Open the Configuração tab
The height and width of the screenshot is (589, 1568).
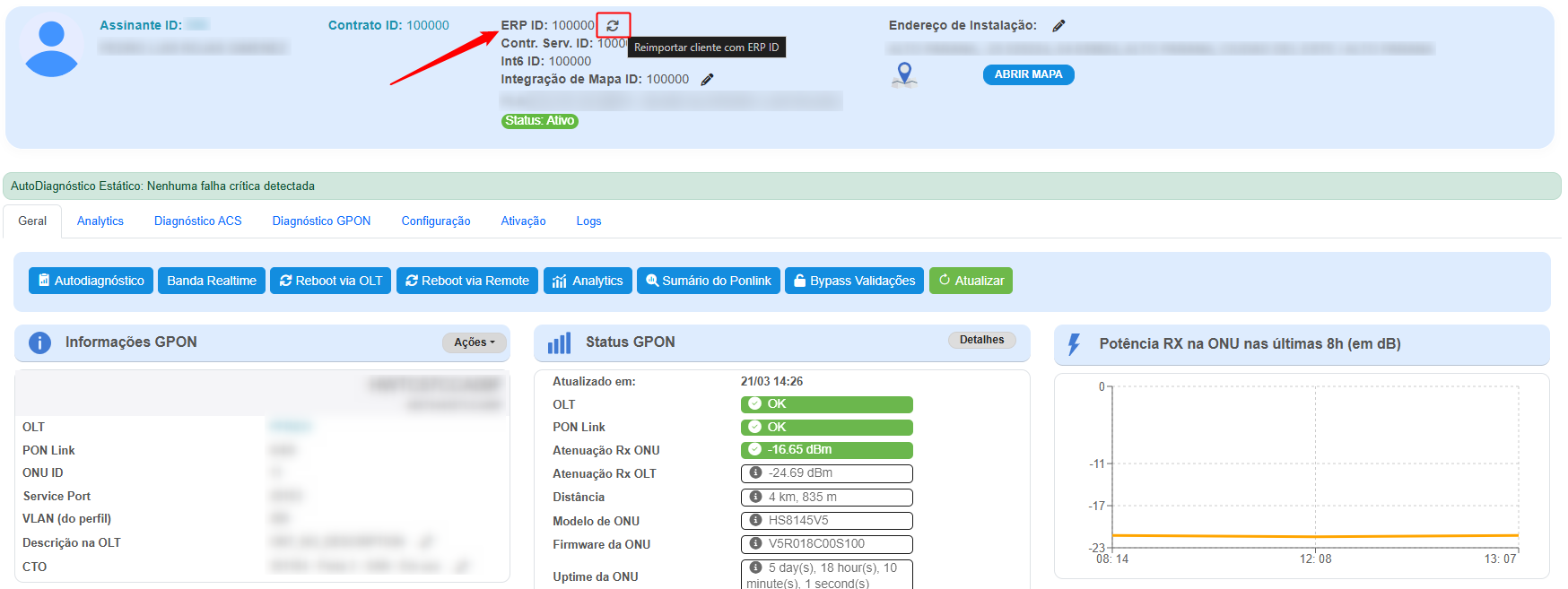[x=435, y=221]
